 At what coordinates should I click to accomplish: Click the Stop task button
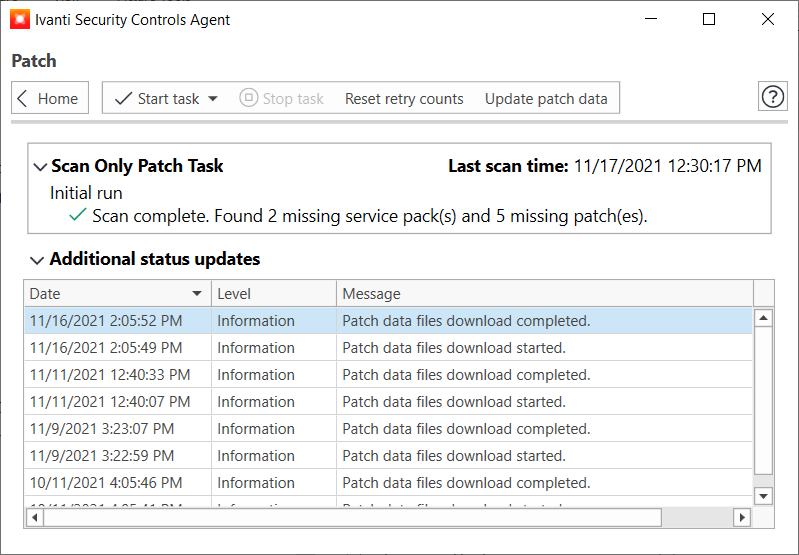pos(281,98)
